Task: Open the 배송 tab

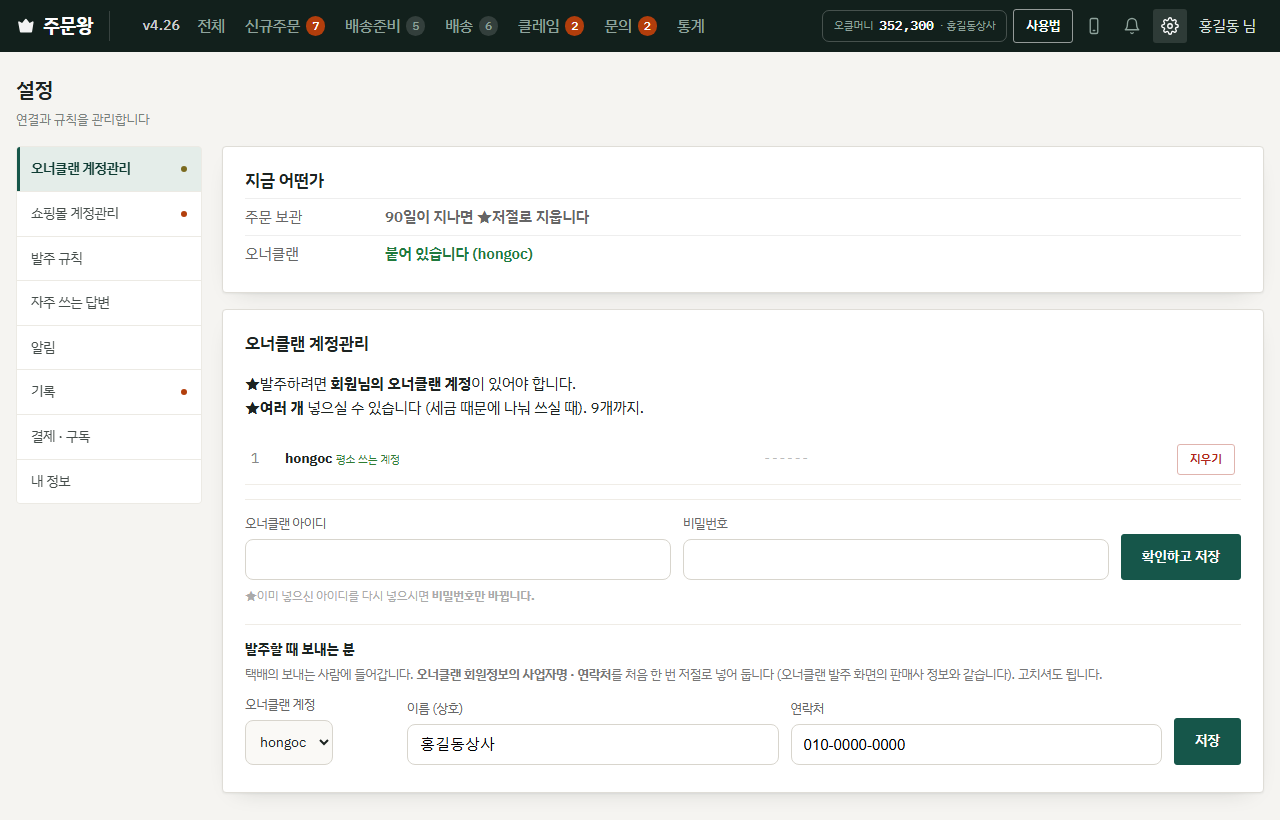Action: (x=471, y=26)
